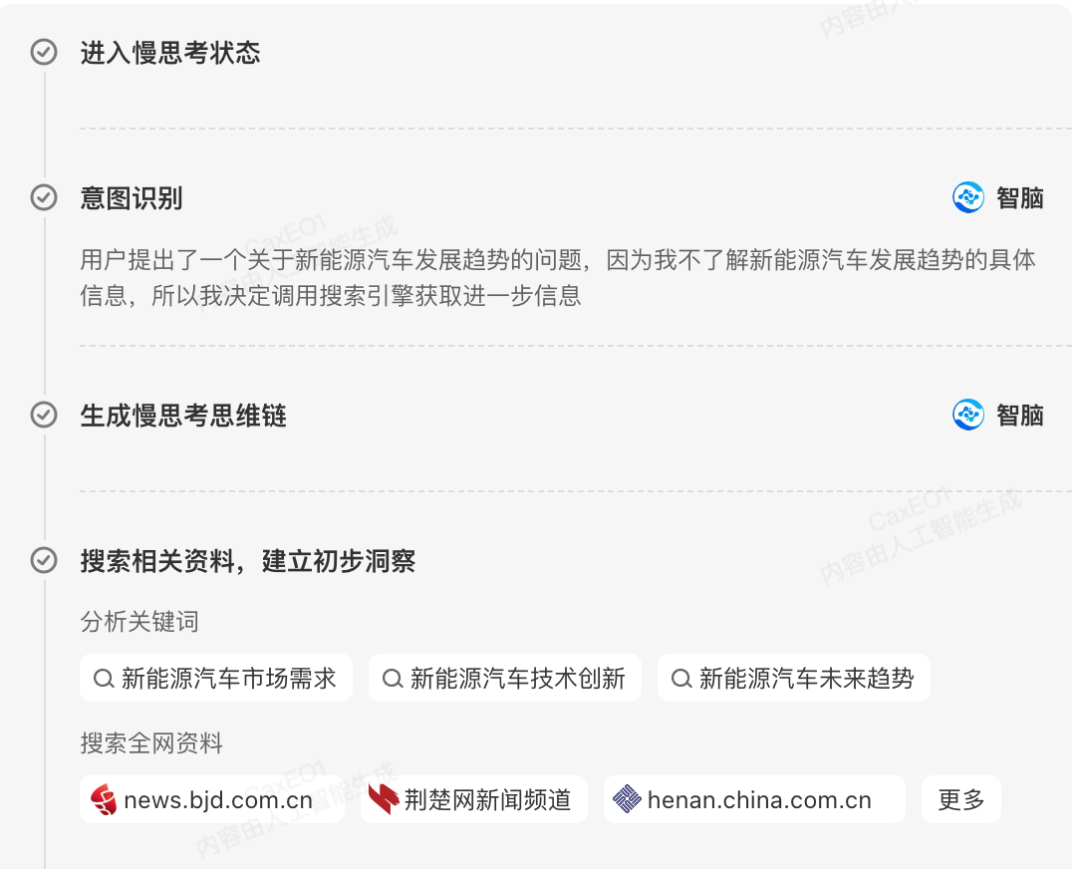The width and height of the screenshot is (1080, 869).
Task: Open the news.bjd.com.cn source link
Action: 212,799
